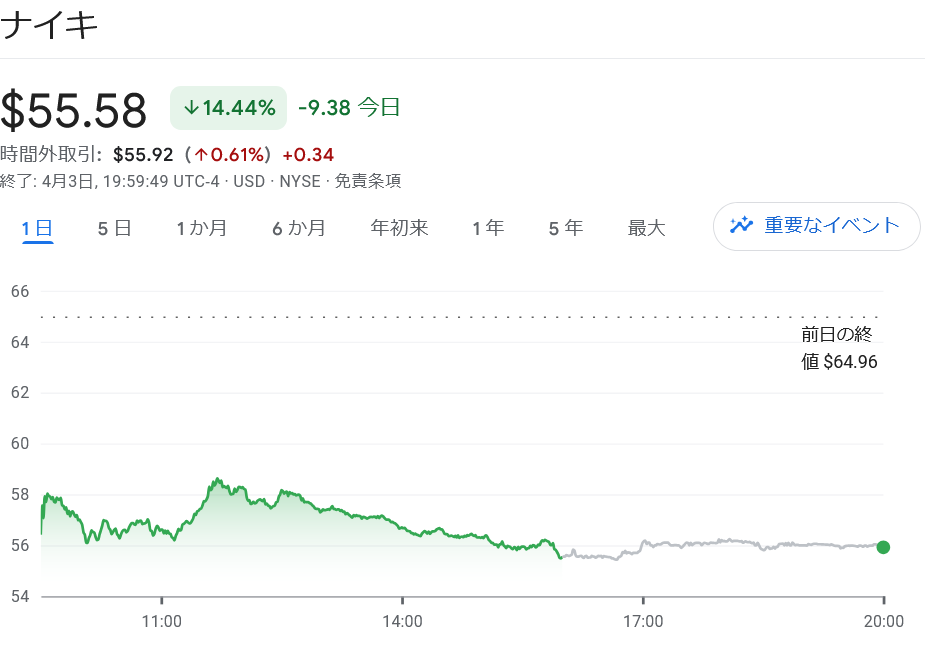The height and width of the screenshot is (645, 925).
Task: Select the 1日 range tab
Action: (x=37, y=228)
